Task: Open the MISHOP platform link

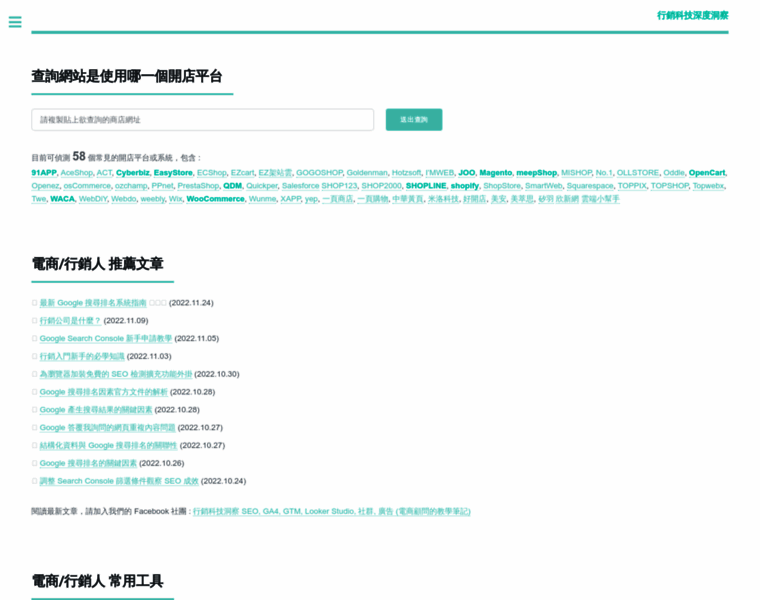Action: tap(576, 173)
